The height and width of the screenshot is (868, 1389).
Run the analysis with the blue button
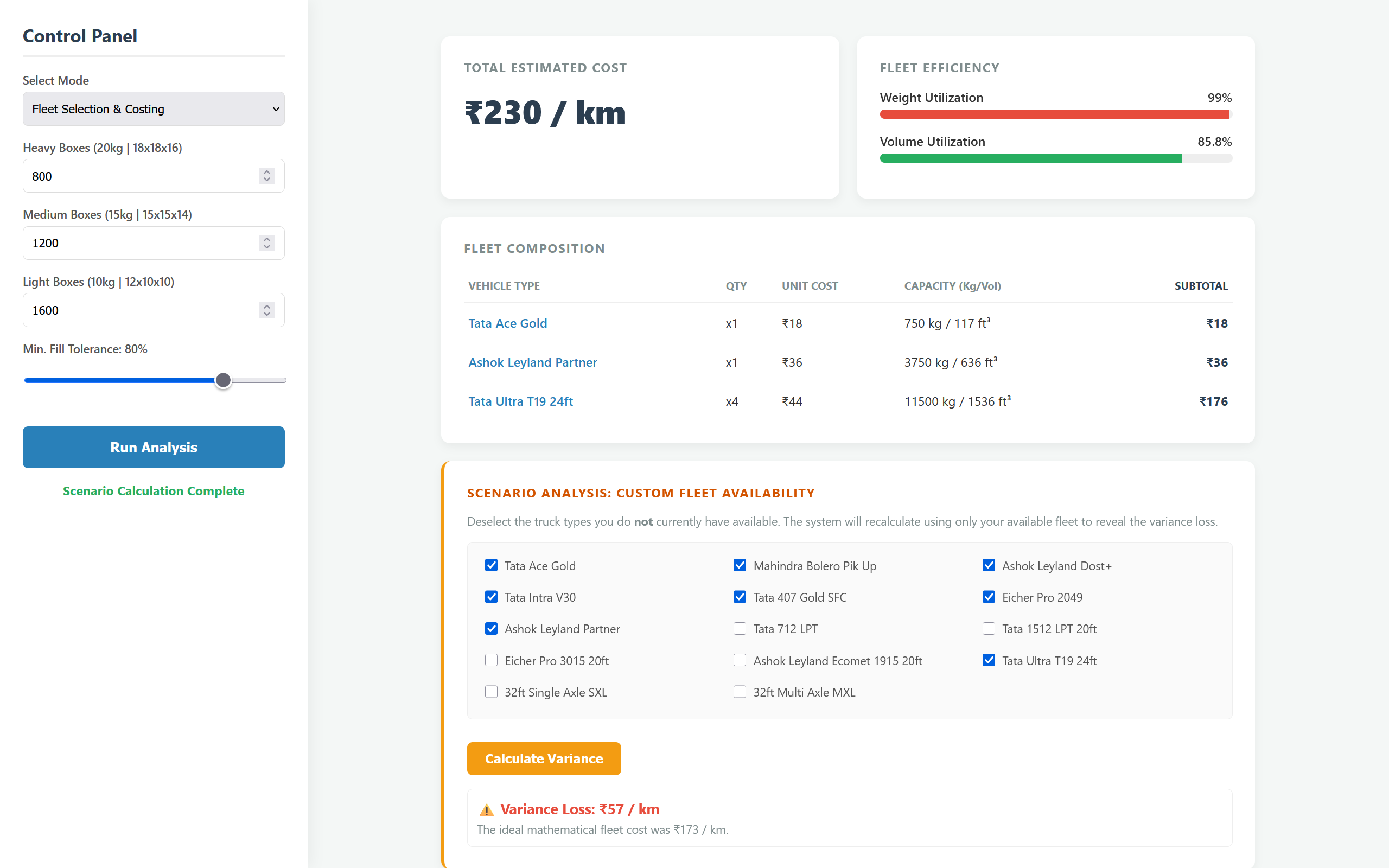(x=153, y=447)
